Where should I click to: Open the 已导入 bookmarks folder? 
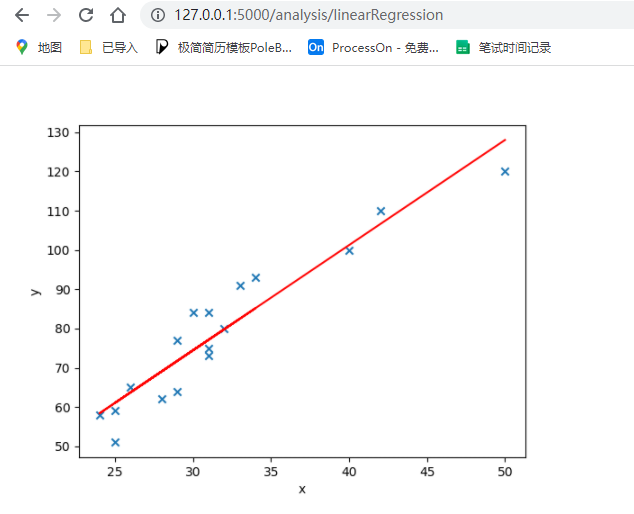109,47
